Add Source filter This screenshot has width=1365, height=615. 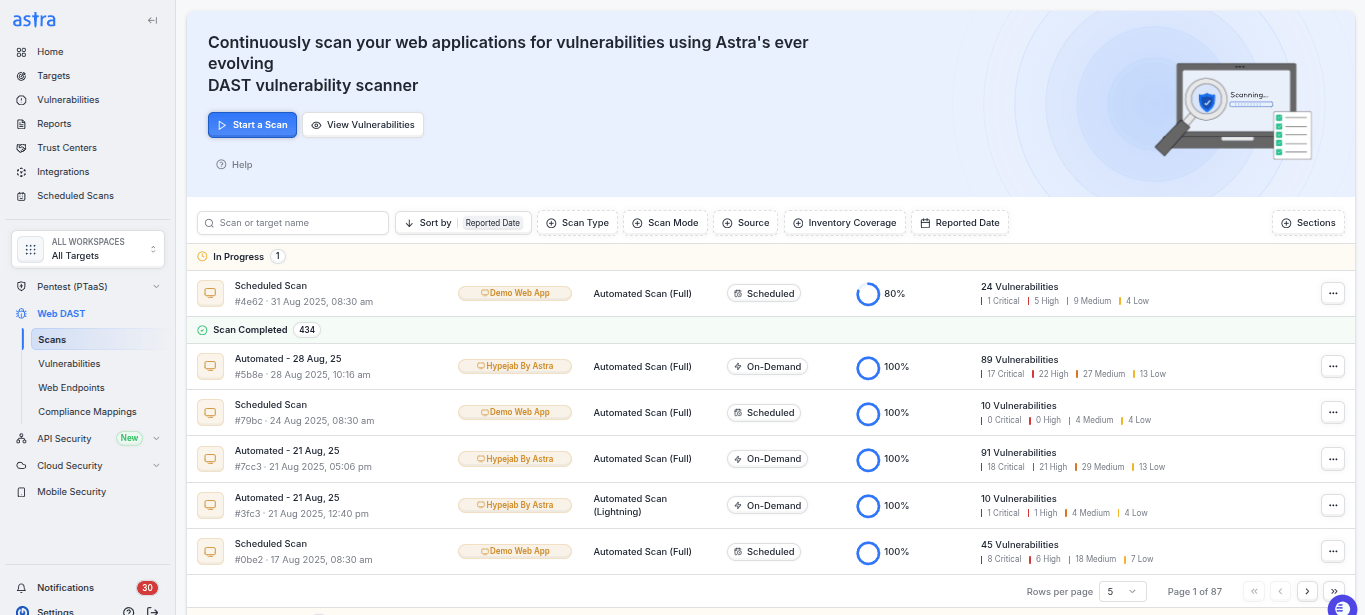pos(745,223)
